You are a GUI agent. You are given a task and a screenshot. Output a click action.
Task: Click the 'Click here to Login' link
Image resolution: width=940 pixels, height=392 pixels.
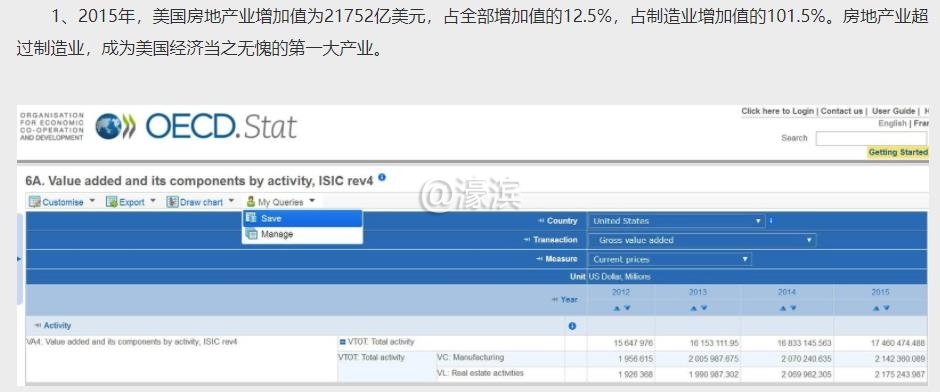click(x=778, y=111)
